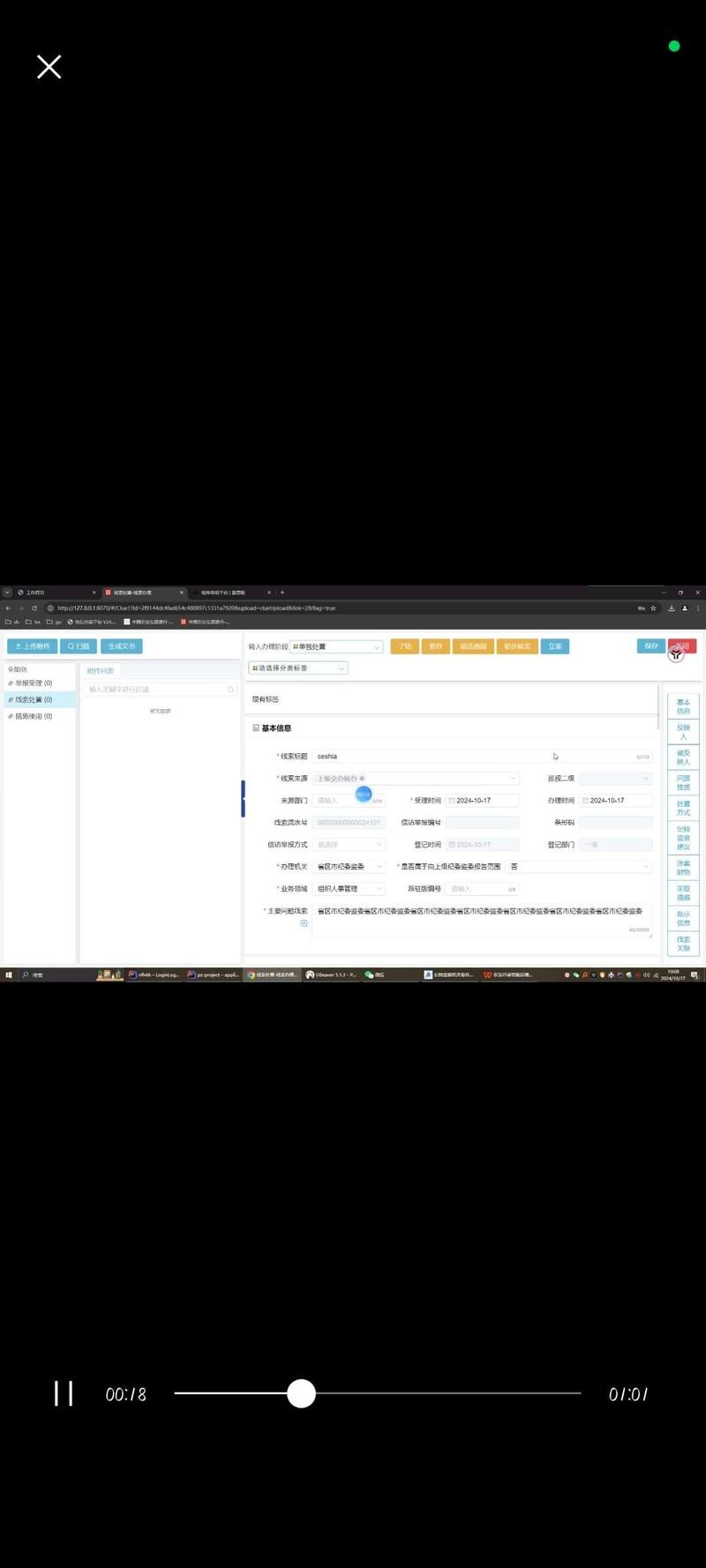Pause the video playback
Viewport: 706px width, 1568px height.
64,1393
